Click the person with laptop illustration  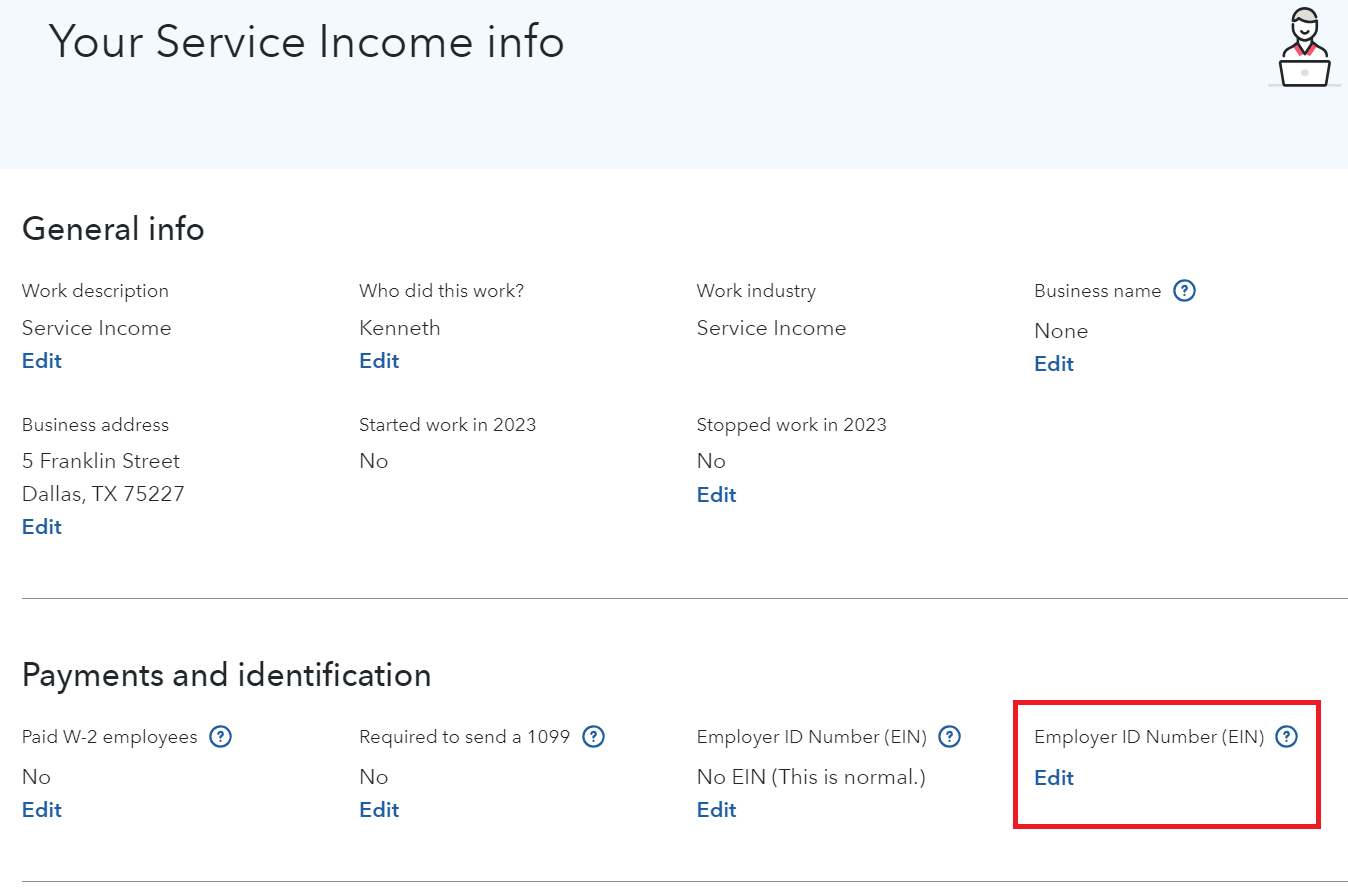tap(1304, 49)
